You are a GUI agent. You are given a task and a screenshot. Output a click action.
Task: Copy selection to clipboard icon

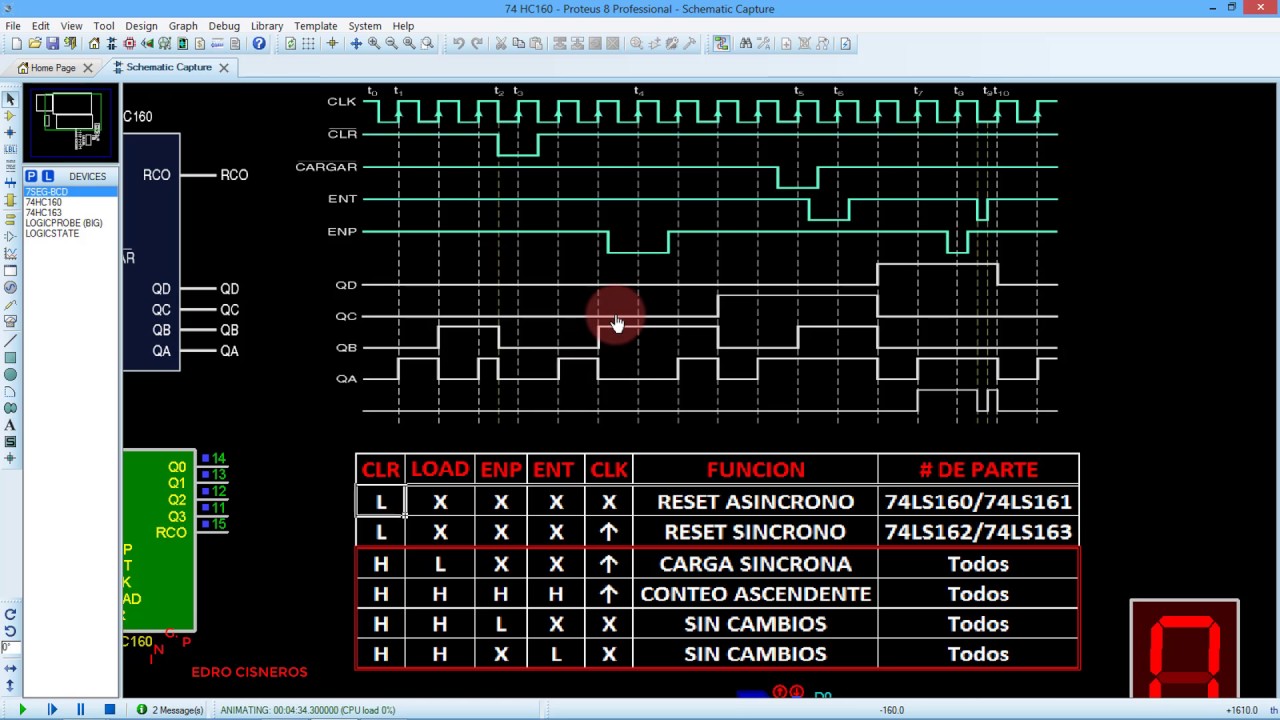[518, 44]
